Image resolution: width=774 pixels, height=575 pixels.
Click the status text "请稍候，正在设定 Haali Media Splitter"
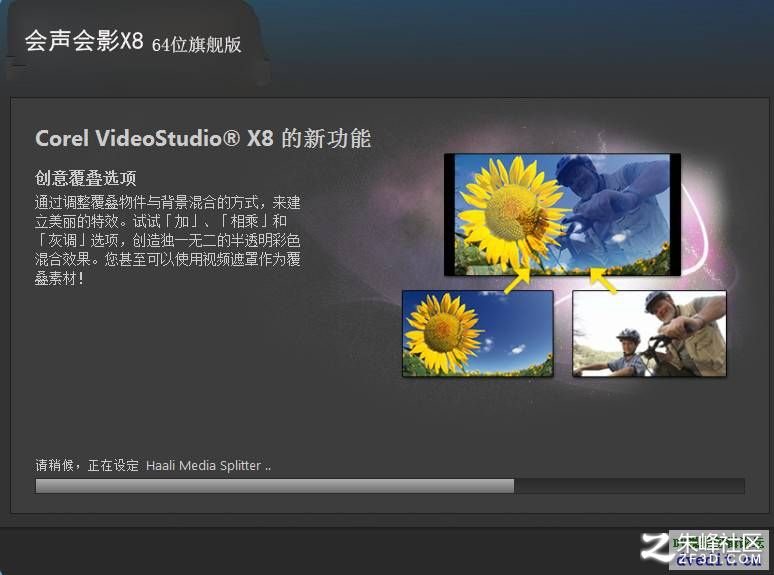pyautogui.click(x=153, y=465)
